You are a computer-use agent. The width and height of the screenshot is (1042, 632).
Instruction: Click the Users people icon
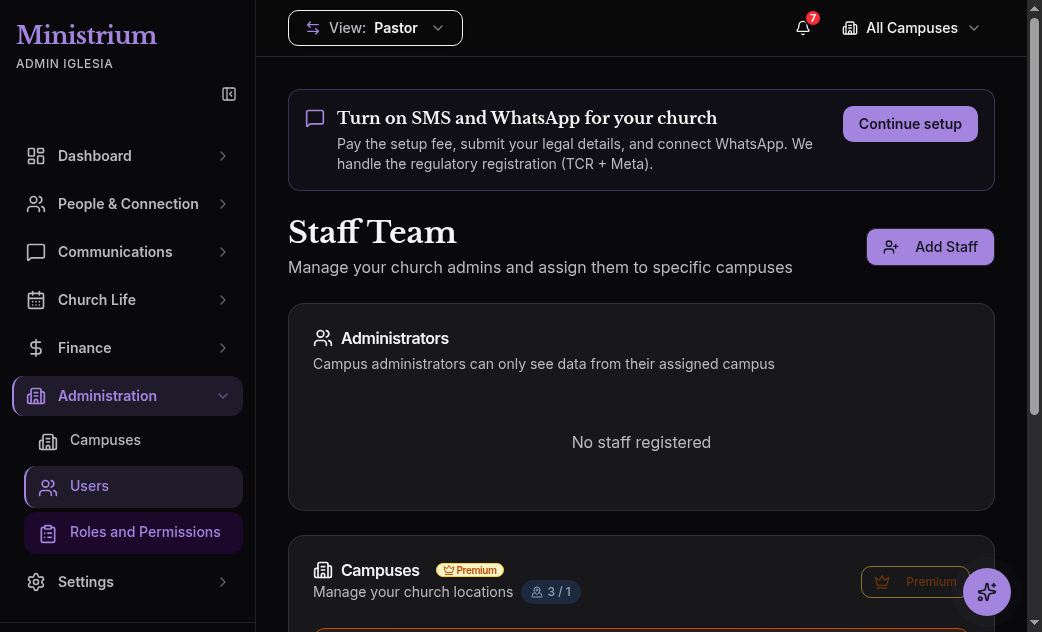48,488
